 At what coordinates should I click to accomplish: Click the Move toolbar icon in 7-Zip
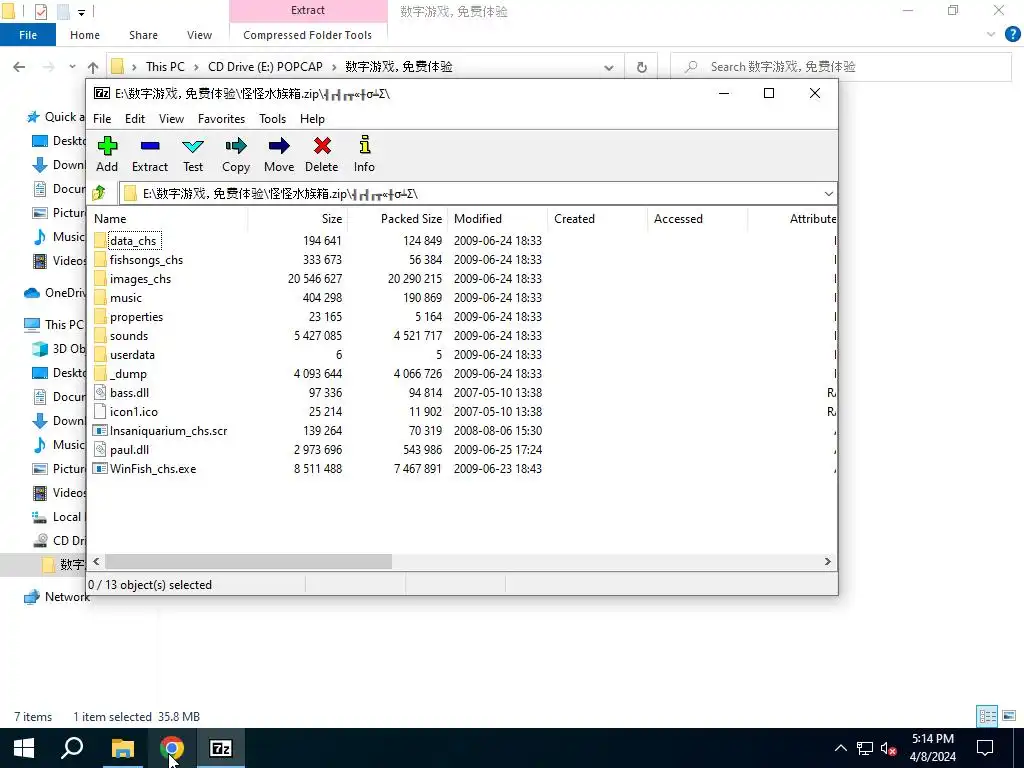click(279, 146)
